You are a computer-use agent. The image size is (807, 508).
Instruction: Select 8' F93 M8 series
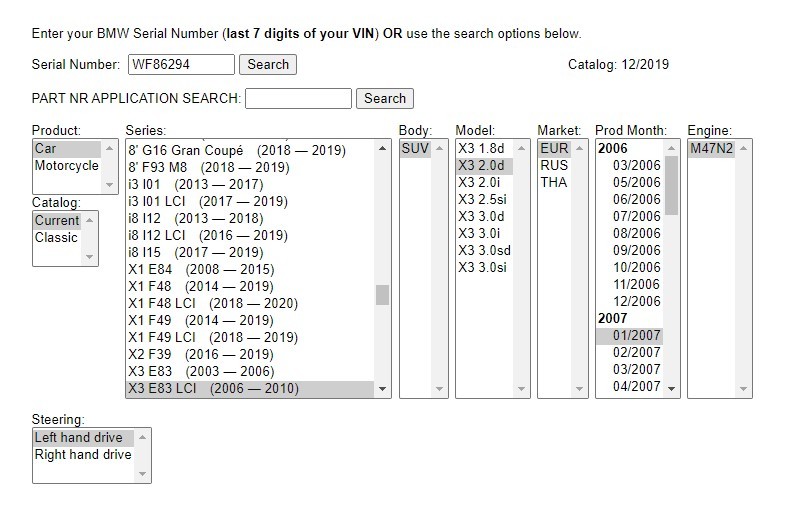[x=251, y=167]
